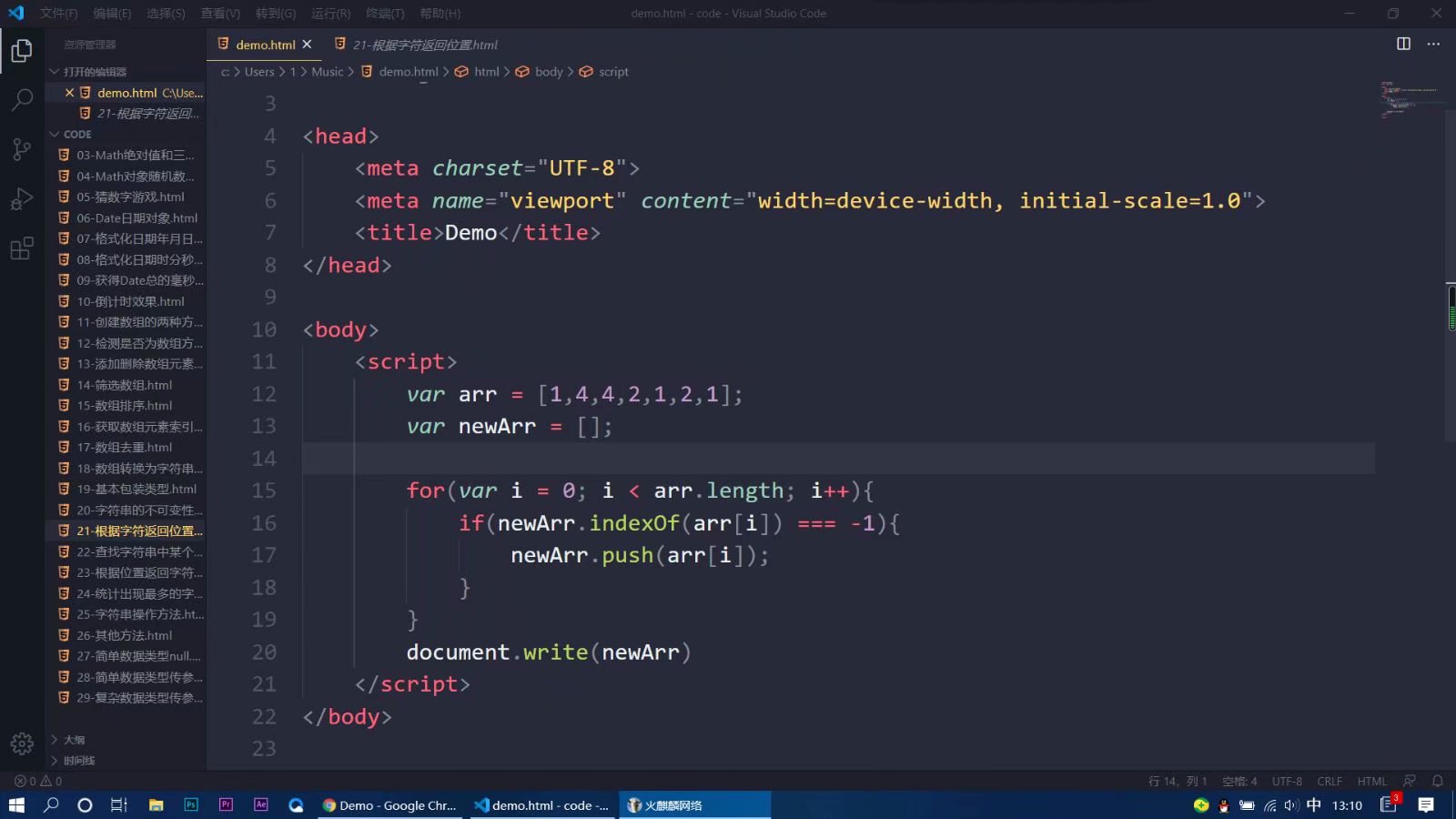Screen dimensions: 1456x819
Task: Open the Run and Debug view
Action: pyautogui.click(x=22, y=198)
